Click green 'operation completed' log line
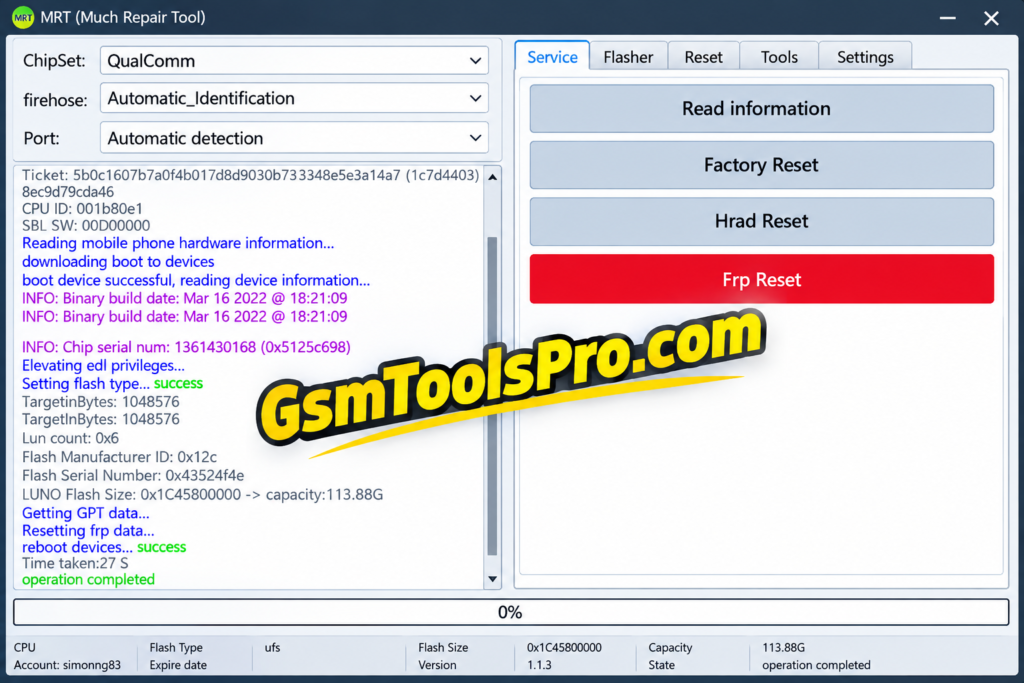This screenshot has width=1024, height=683. (x=88, y=579)
